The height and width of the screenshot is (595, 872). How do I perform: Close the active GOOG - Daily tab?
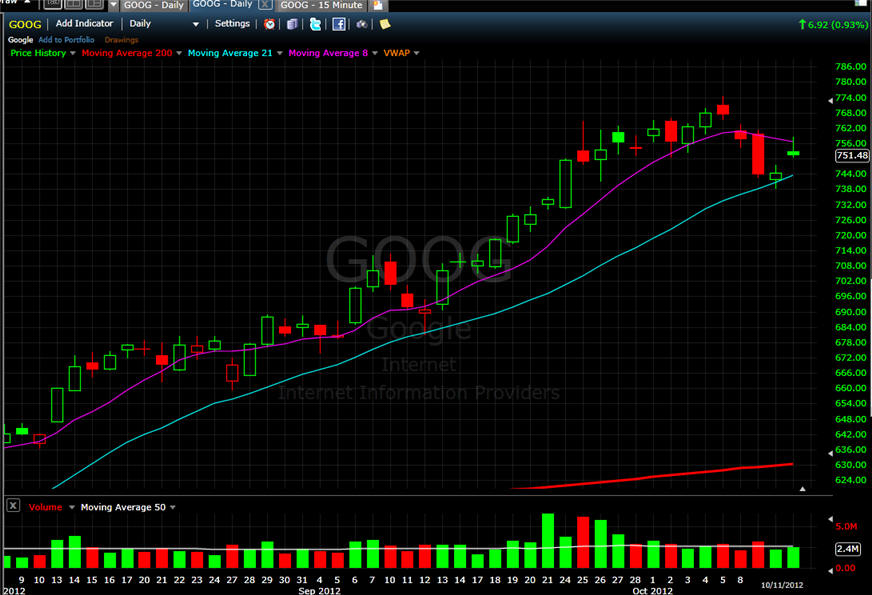click(266, 4)
